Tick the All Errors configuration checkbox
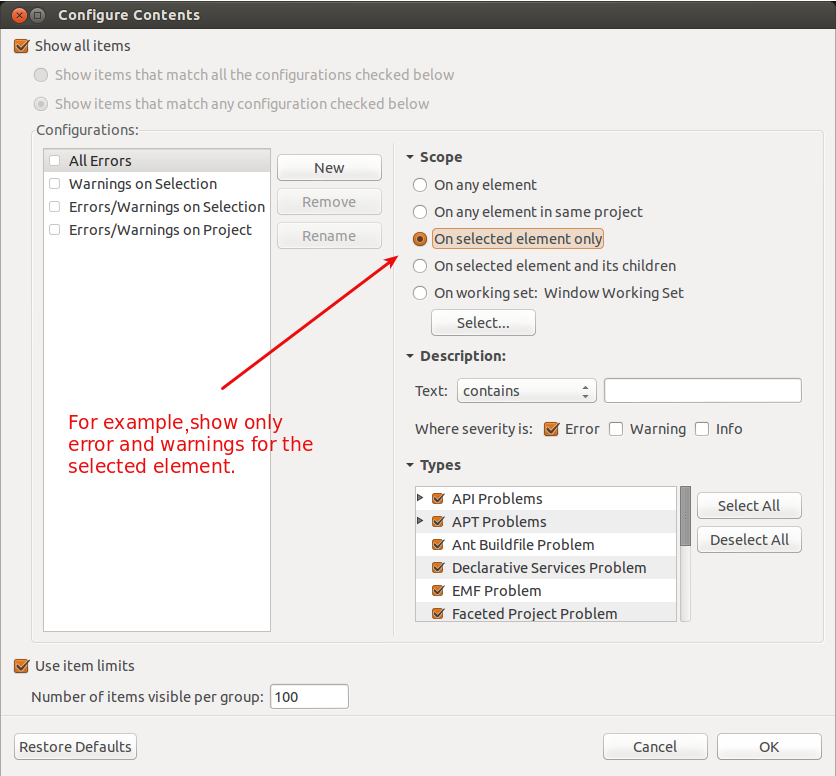 (54, 161)
